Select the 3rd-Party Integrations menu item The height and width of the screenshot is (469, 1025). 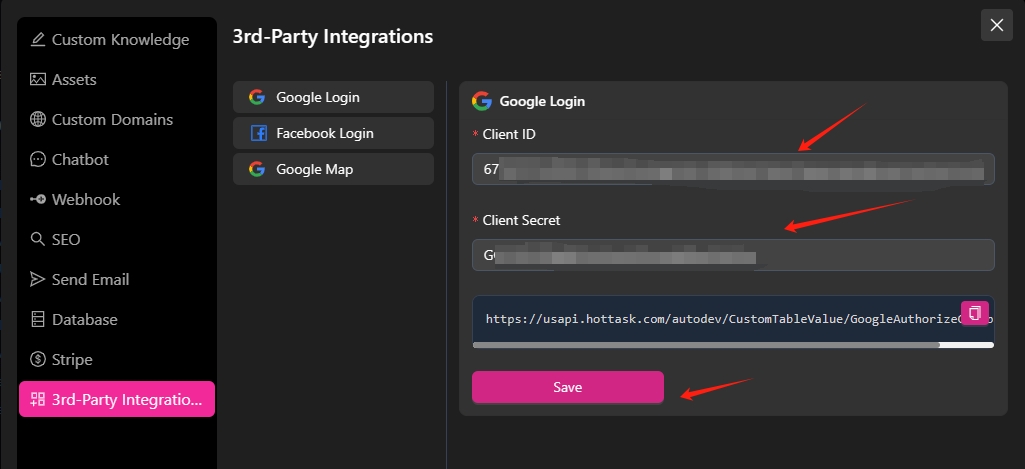pyautogui.click(x=117, y=399)
